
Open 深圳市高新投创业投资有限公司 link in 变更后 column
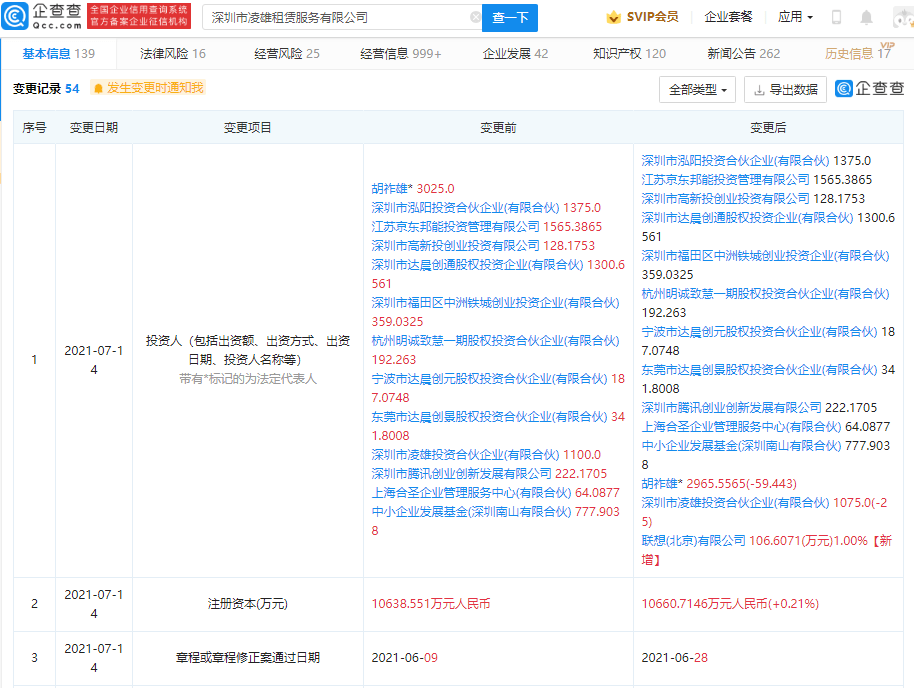point(725,199)
